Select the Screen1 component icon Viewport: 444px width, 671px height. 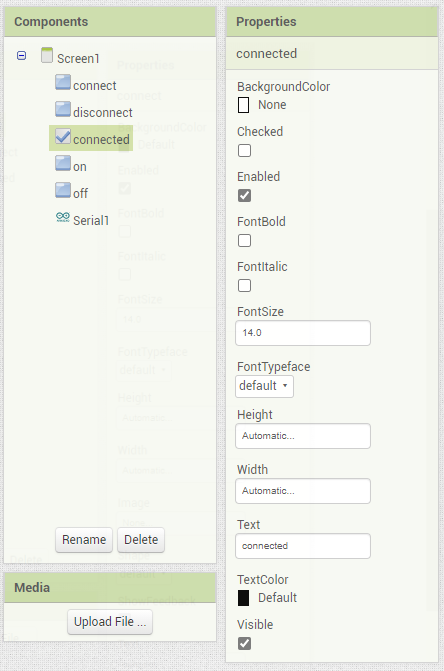(47, 56)
